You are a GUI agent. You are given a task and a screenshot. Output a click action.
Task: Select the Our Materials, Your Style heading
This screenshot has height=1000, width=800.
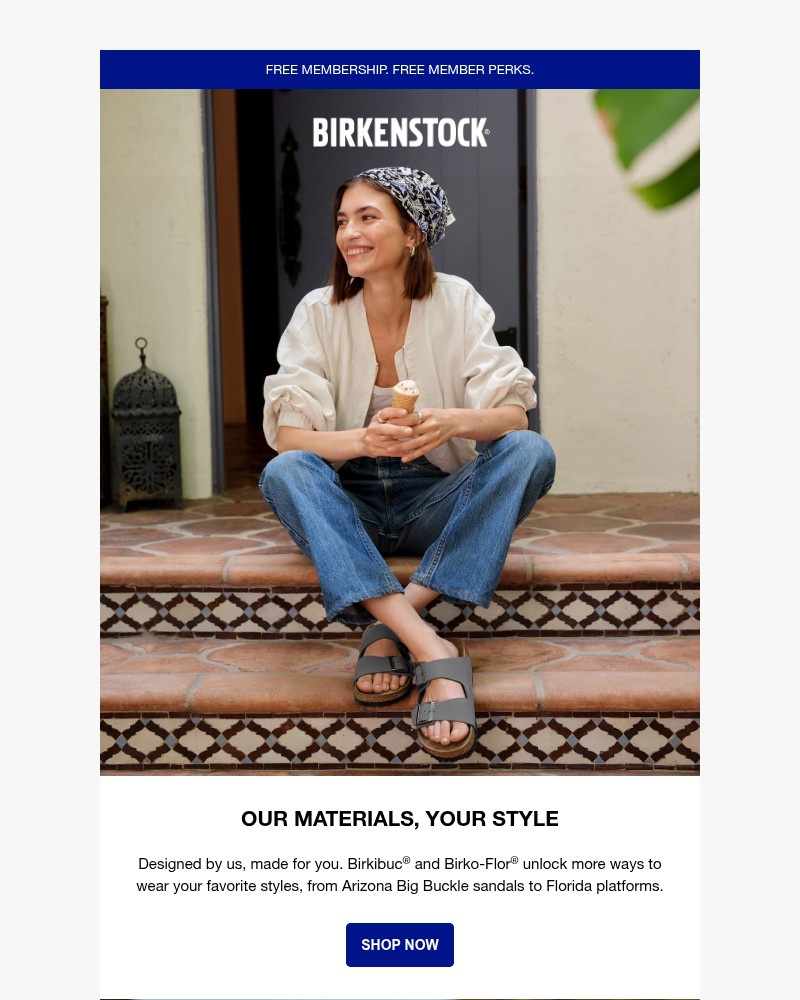pos(399,818)
